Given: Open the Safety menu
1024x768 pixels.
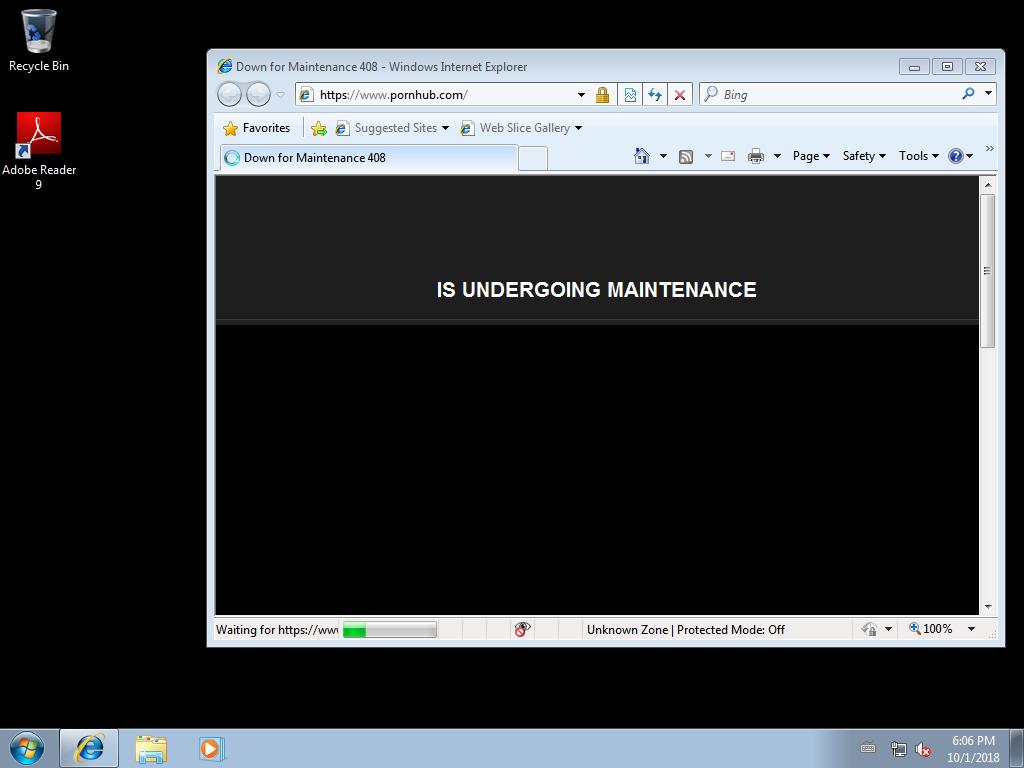Looking at the screenshot, I should pyautogui.click(x=863, y=156).
